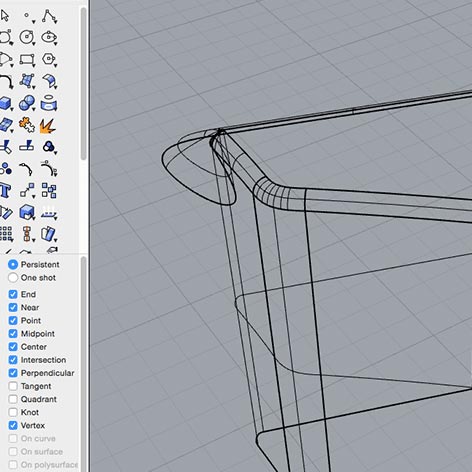
Task: Uncheck the End object snap
Action: [13, 294]
